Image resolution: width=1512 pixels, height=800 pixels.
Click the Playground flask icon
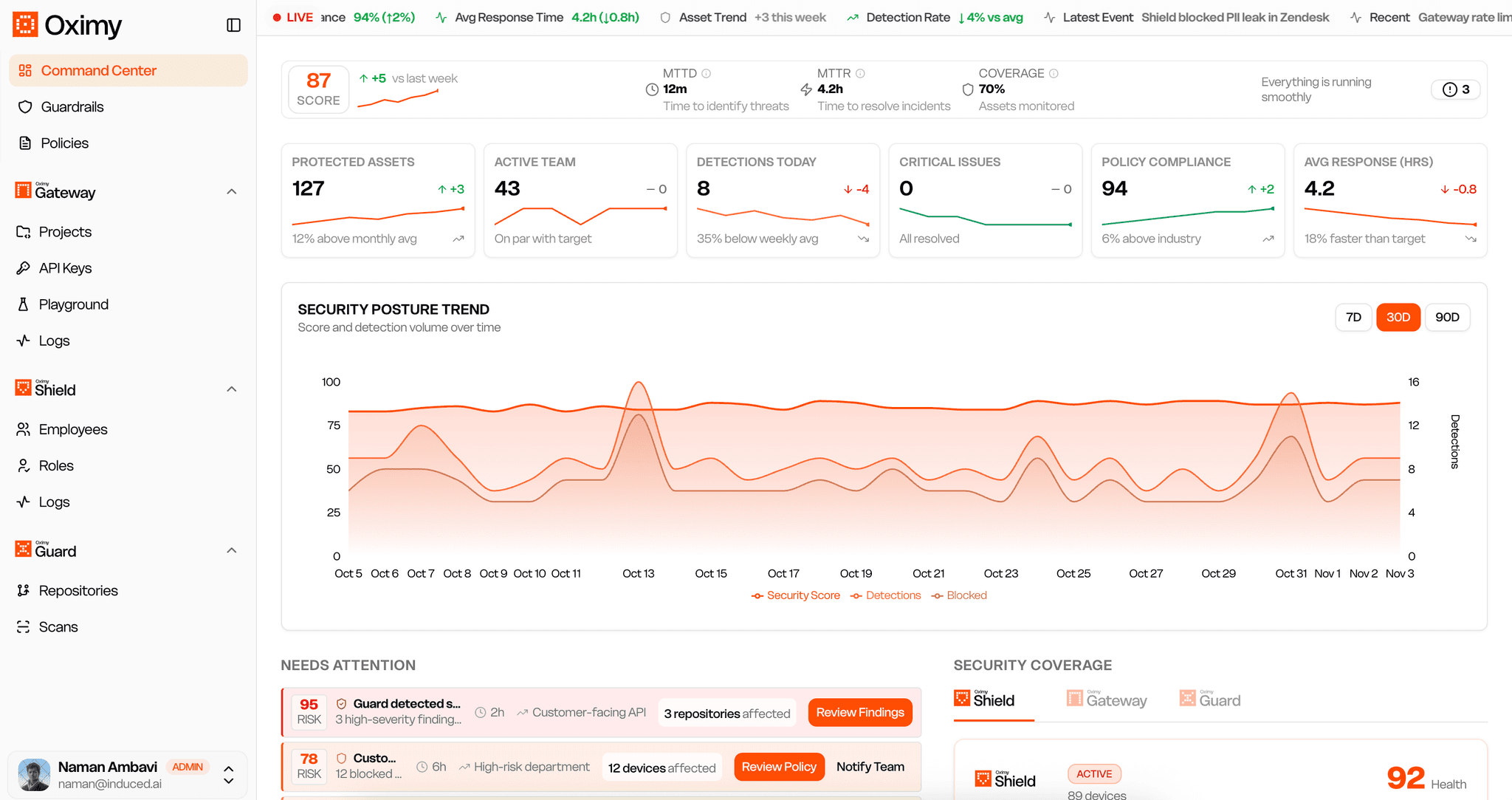tap(24, 304)
